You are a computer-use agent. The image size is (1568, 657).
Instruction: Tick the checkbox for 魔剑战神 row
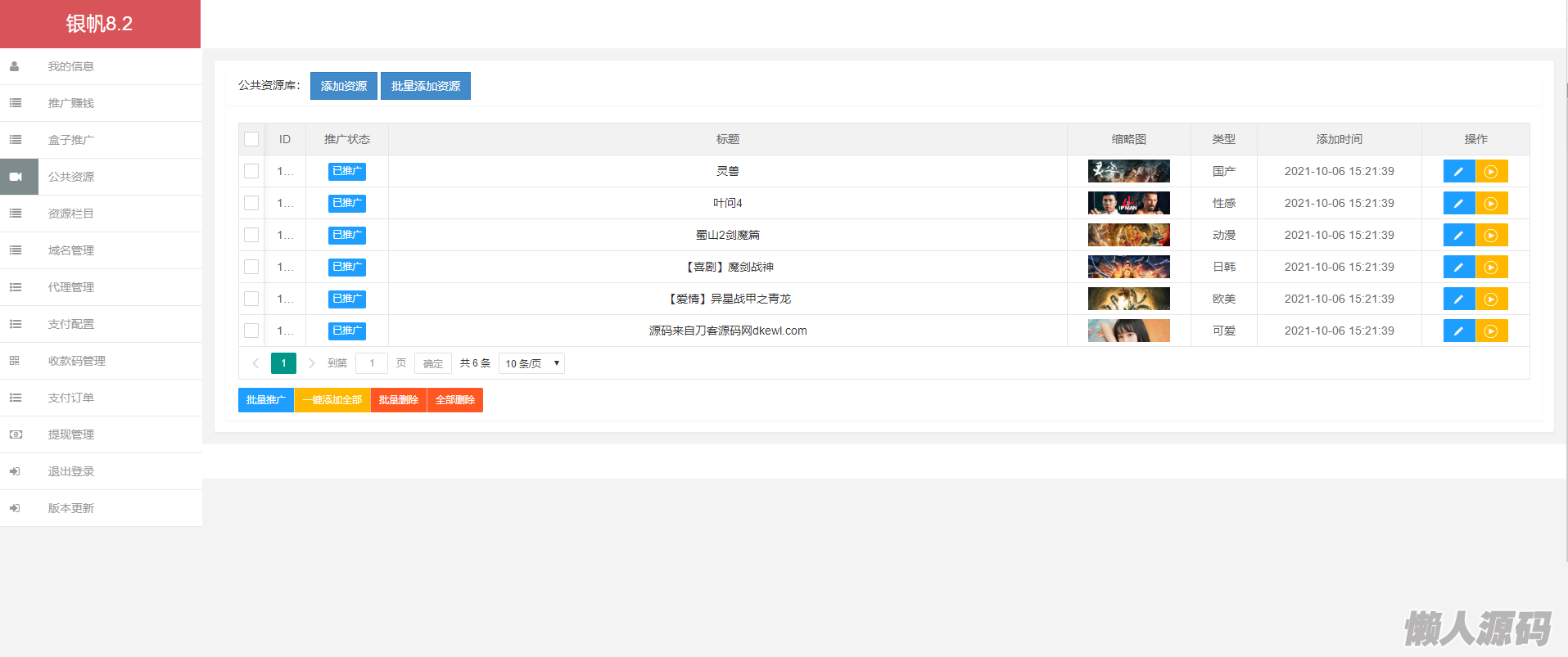tap(251, 267)
